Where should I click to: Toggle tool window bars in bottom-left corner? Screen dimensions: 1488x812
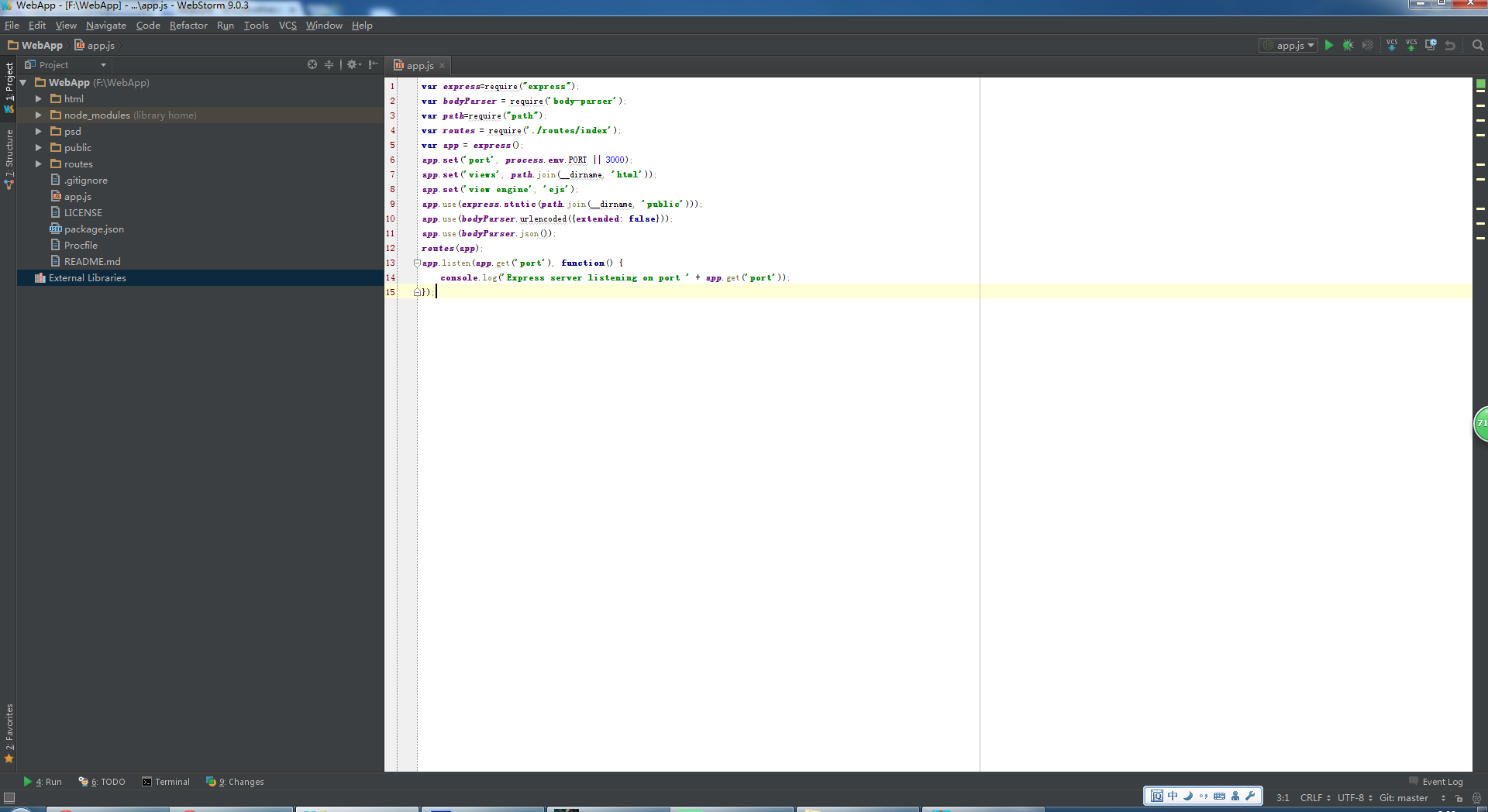pyautogui.click(x=9, y=798)
